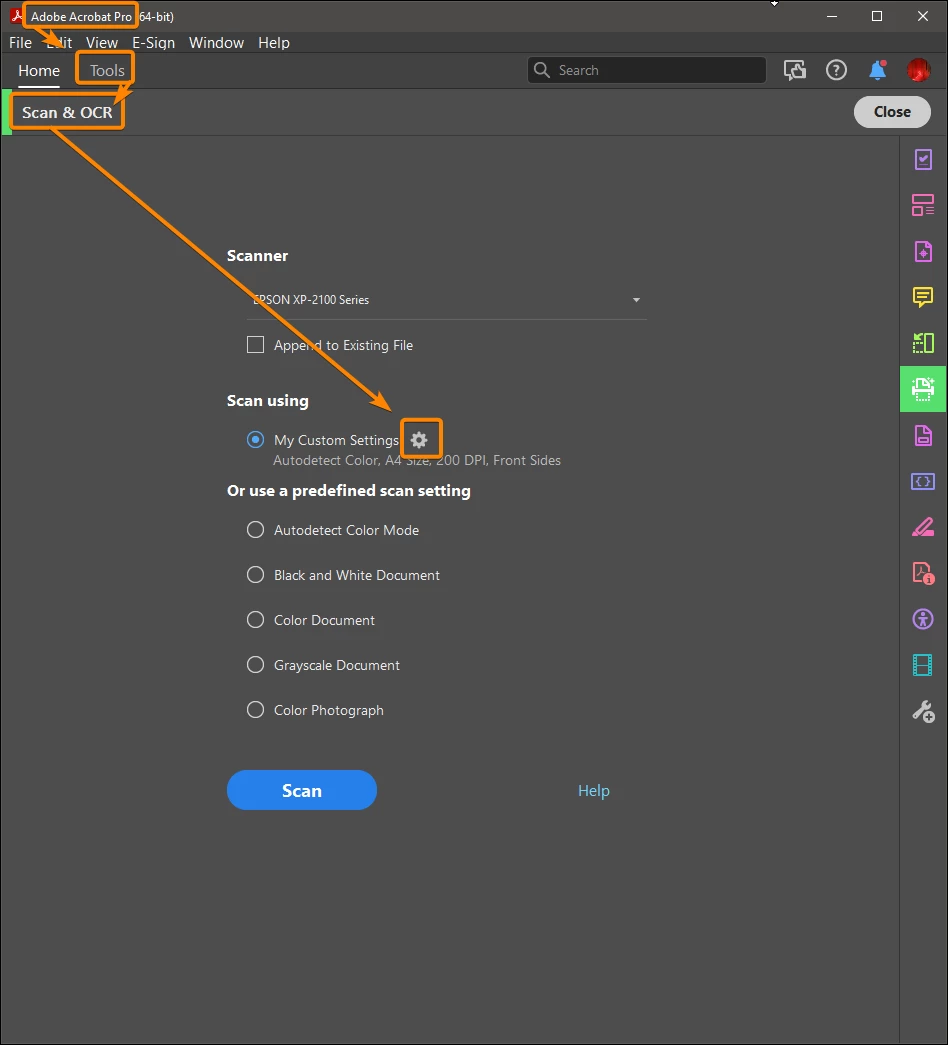This screenshot has height=1045, width=948.
Task: Click the Scan using heading
Action: click(267, 401)
